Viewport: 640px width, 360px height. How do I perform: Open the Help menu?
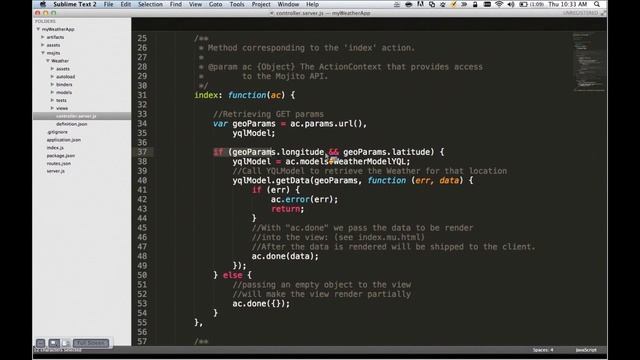pyautogui.click(x=312, y=4)
